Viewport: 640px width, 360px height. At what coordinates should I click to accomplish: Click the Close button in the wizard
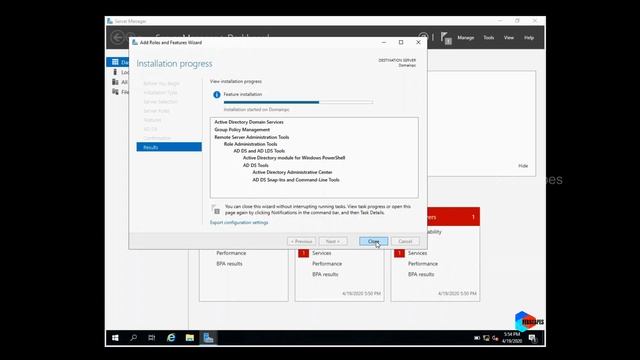coord(373,241)
